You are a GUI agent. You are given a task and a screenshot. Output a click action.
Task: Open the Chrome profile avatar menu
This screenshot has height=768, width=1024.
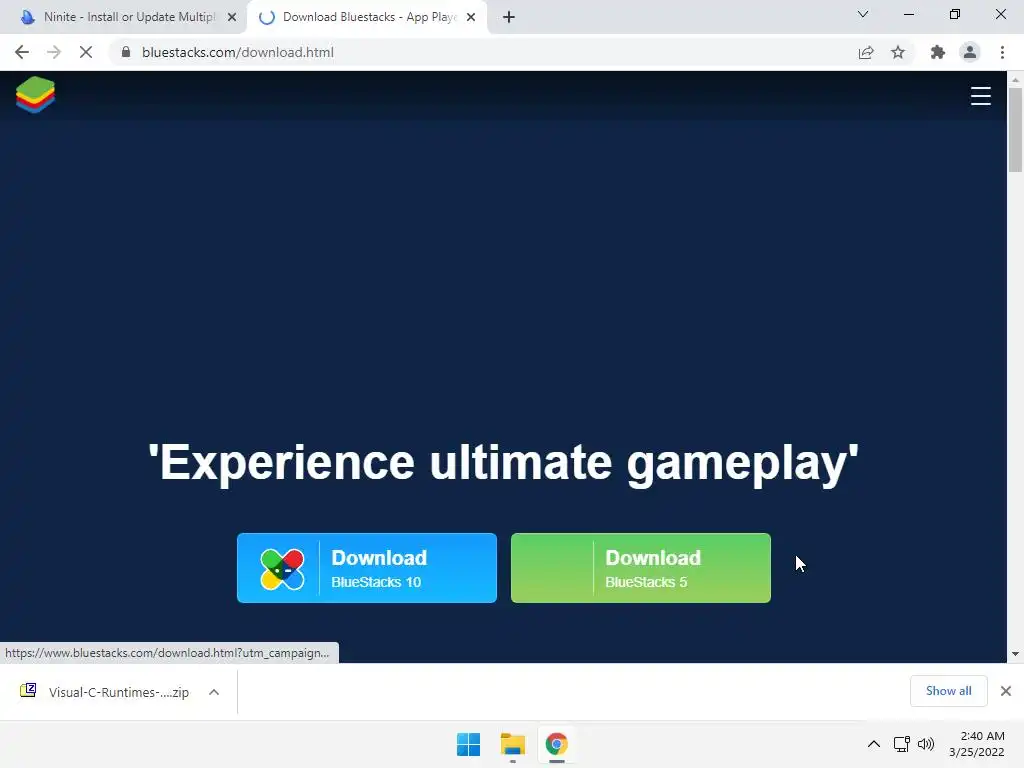[970, 52]
